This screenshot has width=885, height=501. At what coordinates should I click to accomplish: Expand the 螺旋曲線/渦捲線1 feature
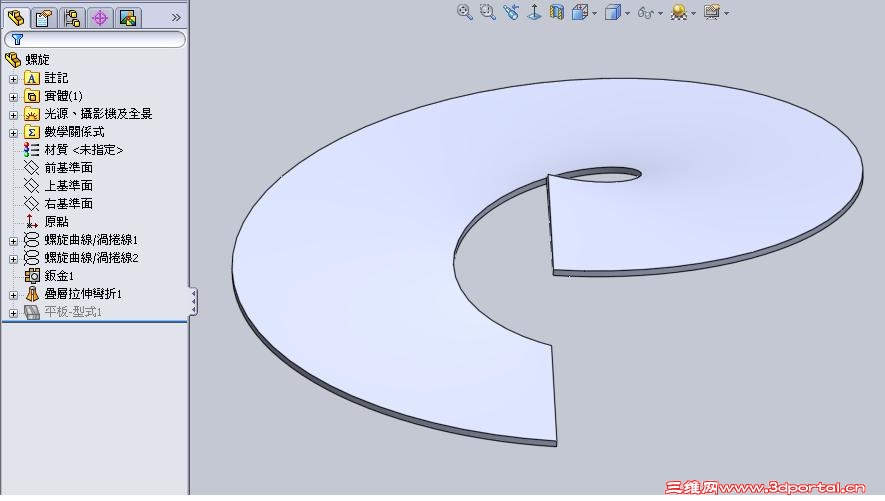click(14, 241)
